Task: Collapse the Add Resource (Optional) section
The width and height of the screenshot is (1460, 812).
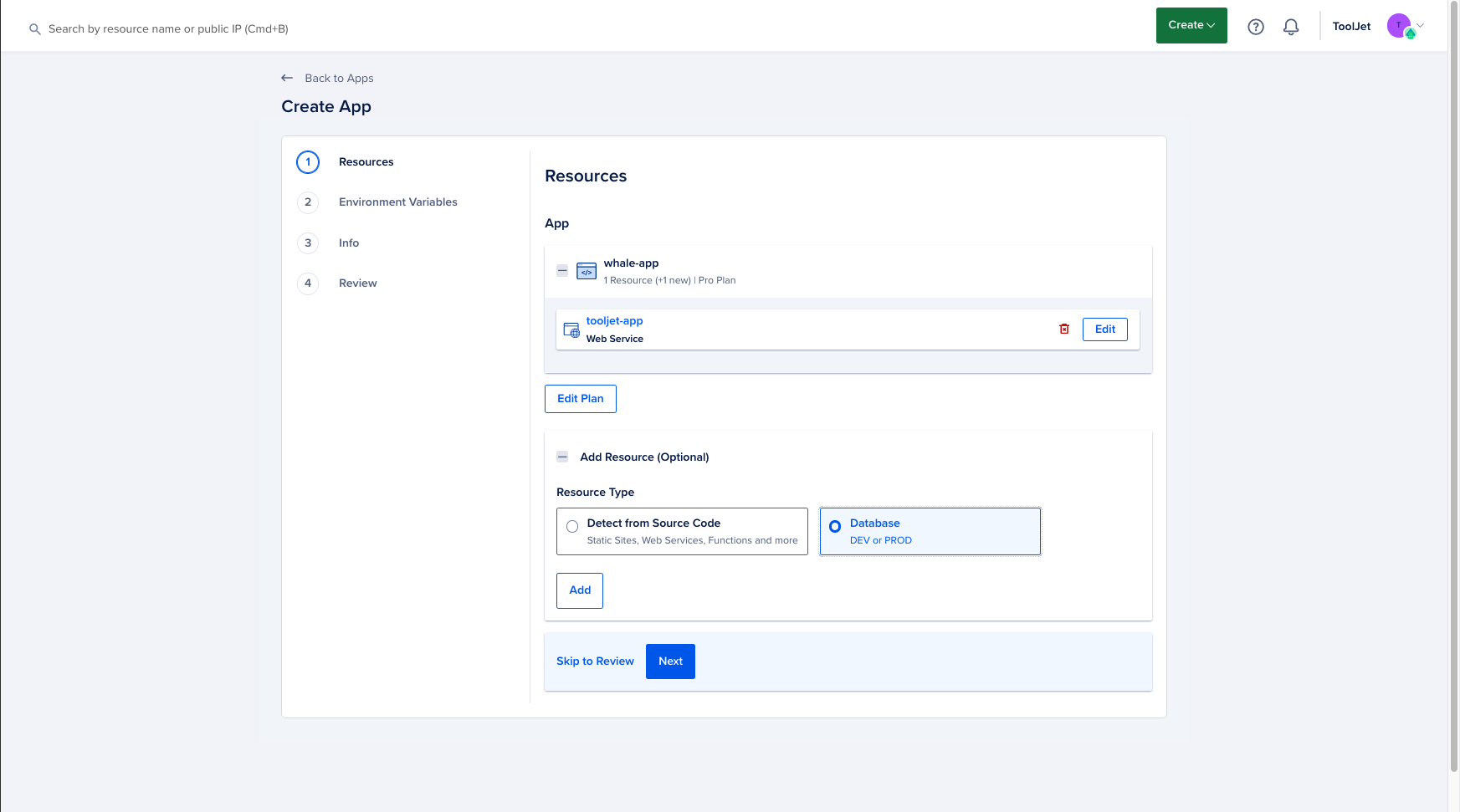Action: (x=562, y=457)
